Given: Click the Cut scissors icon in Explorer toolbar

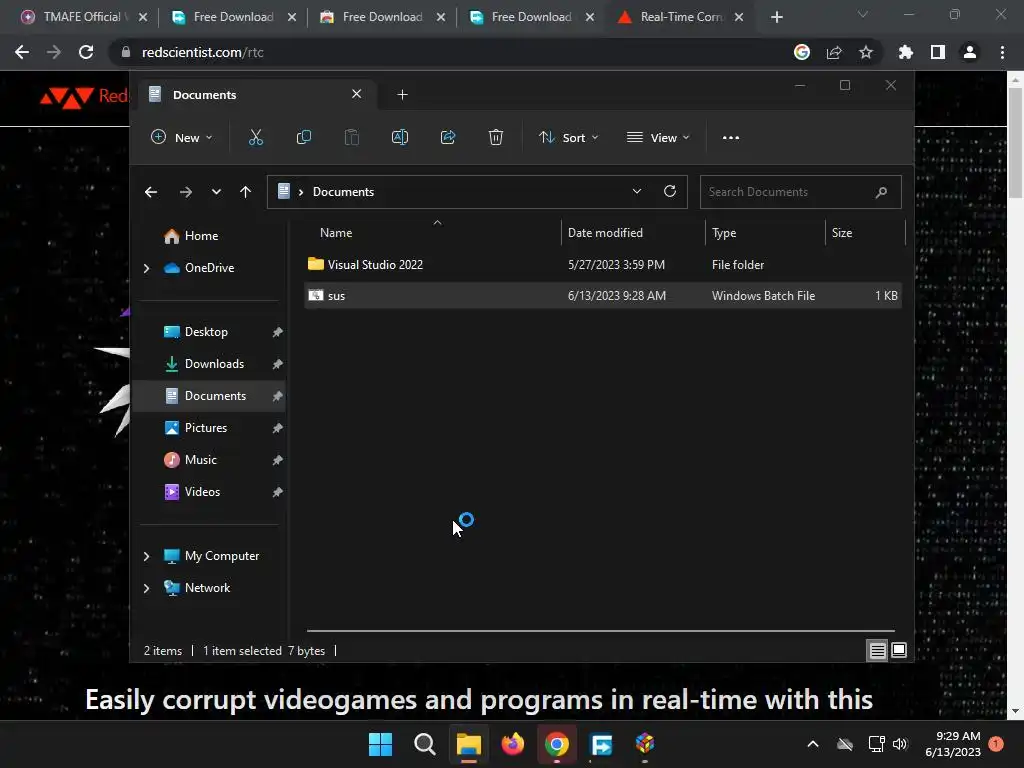Looking at the screenshot, I should point(255,137).
